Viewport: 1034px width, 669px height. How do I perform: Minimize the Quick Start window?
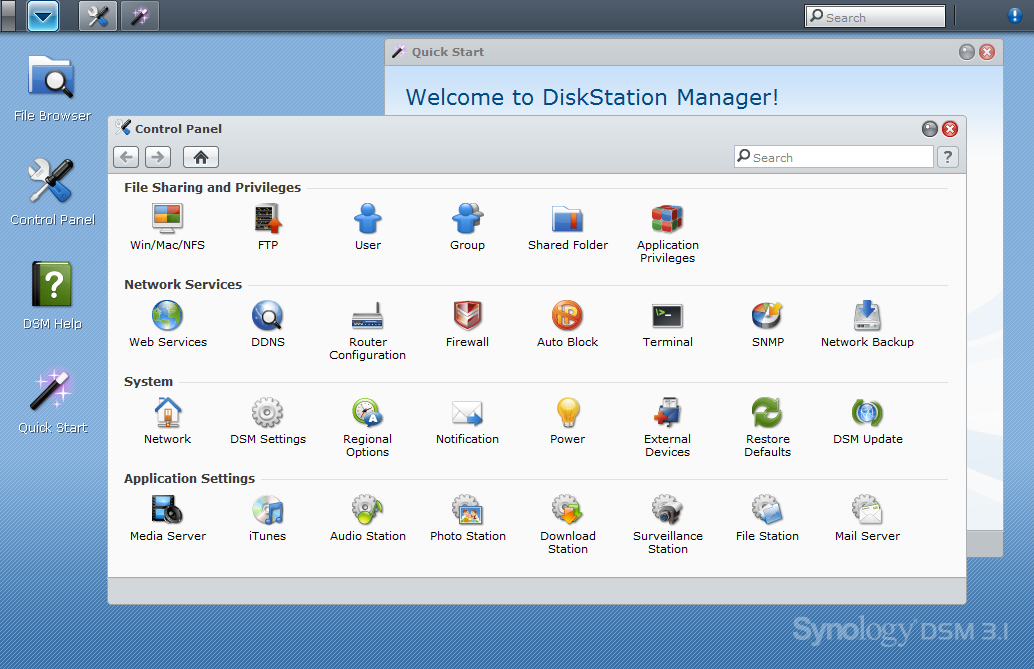point(967,52)
